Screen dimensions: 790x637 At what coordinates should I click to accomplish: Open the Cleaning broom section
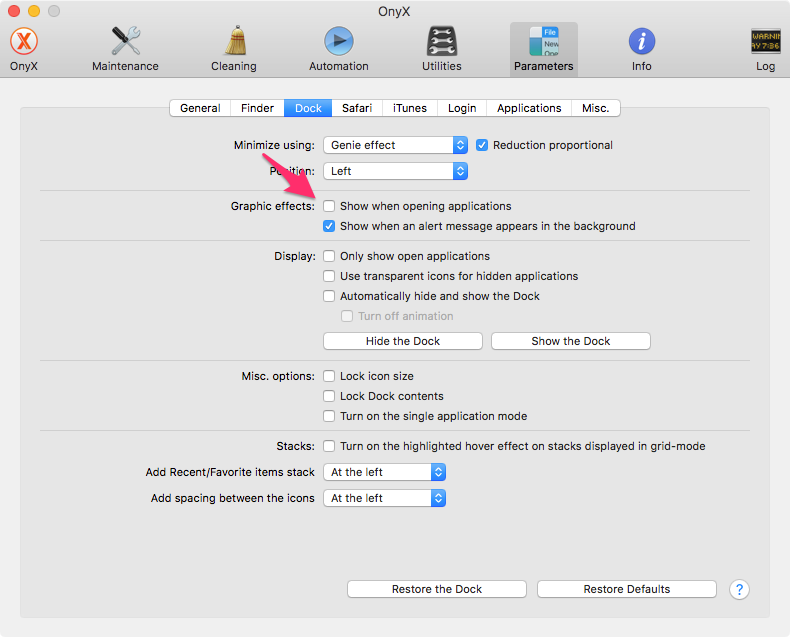(x=234, y=49)
